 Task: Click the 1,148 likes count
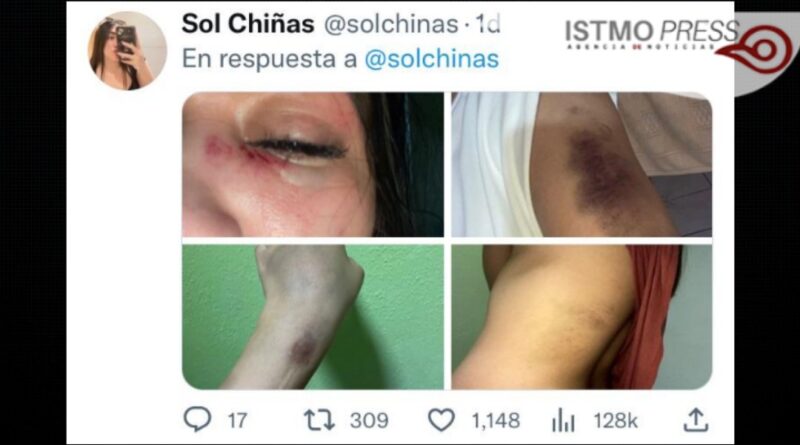495,421
